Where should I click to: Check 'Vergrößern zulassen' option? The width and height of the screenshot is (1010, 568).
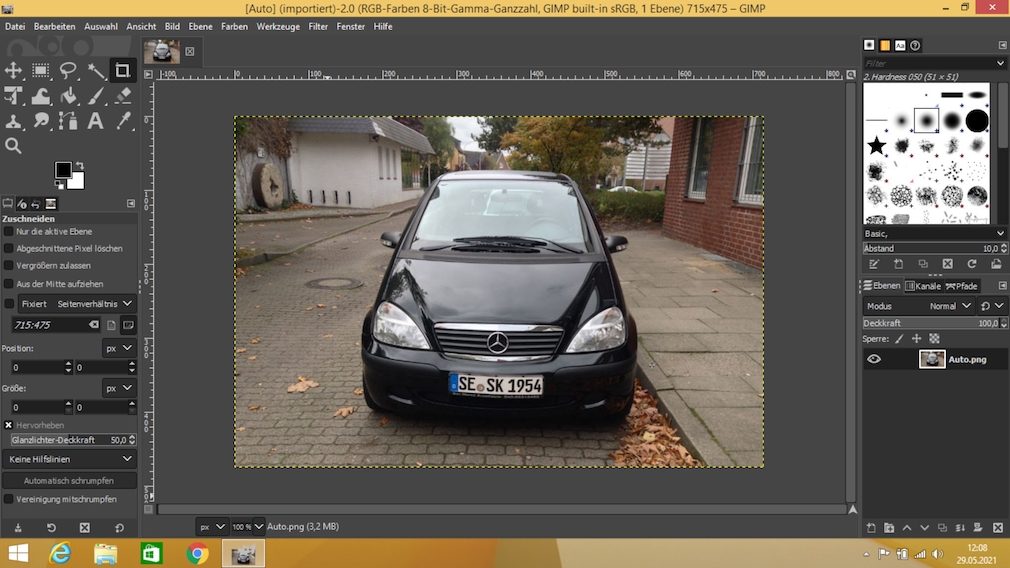coord(9,265)
